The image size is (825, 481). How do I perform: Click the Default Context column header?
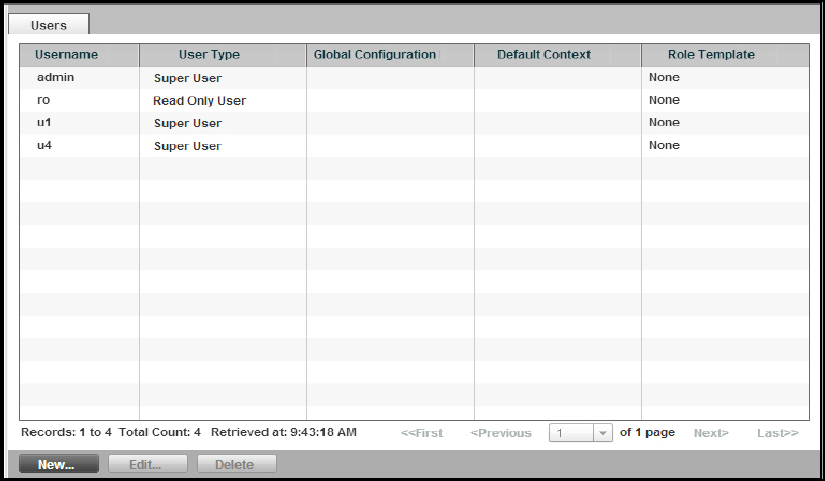544,55
